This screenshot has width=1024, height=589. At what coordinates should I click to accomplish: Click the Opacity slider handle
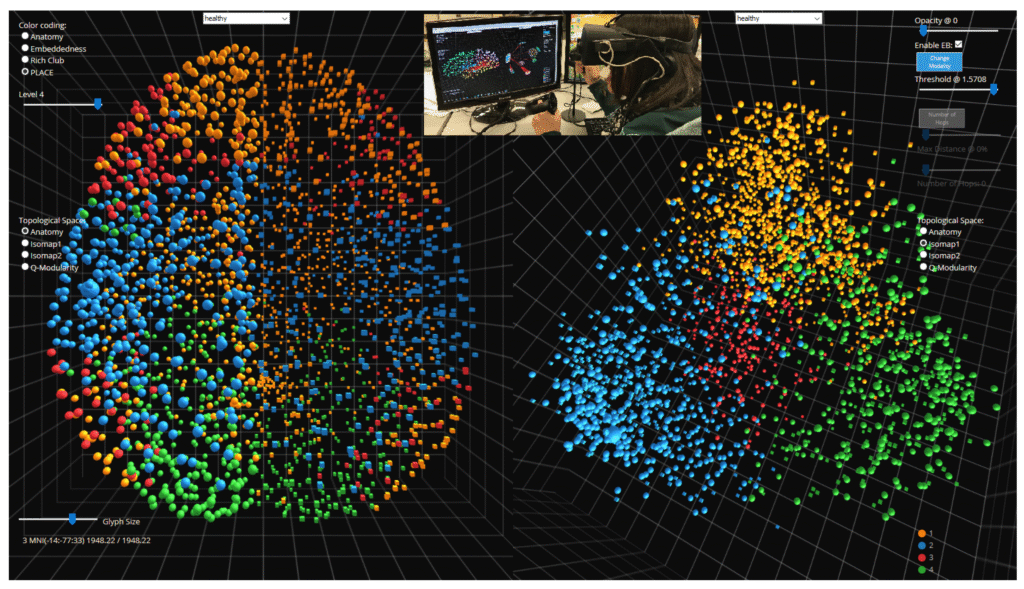click(x=923, y=30)
